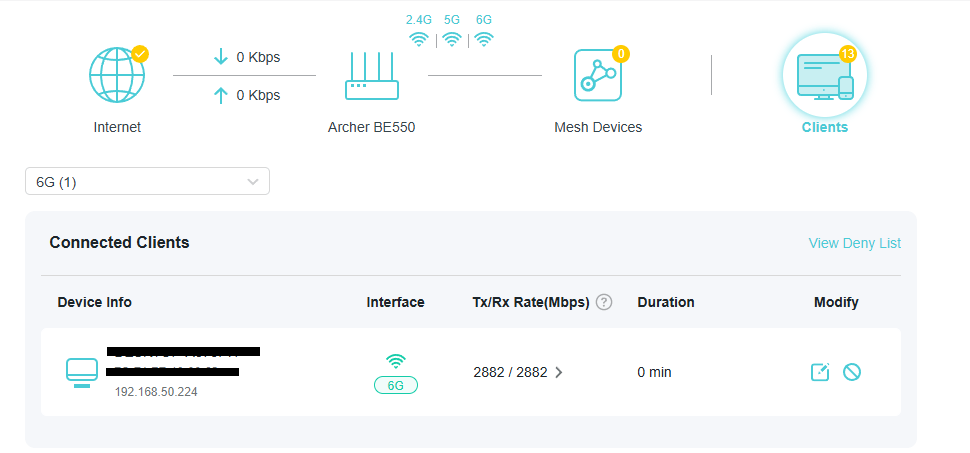Click the Internet globe icon

pyautogui.click(x=117, y=76)
